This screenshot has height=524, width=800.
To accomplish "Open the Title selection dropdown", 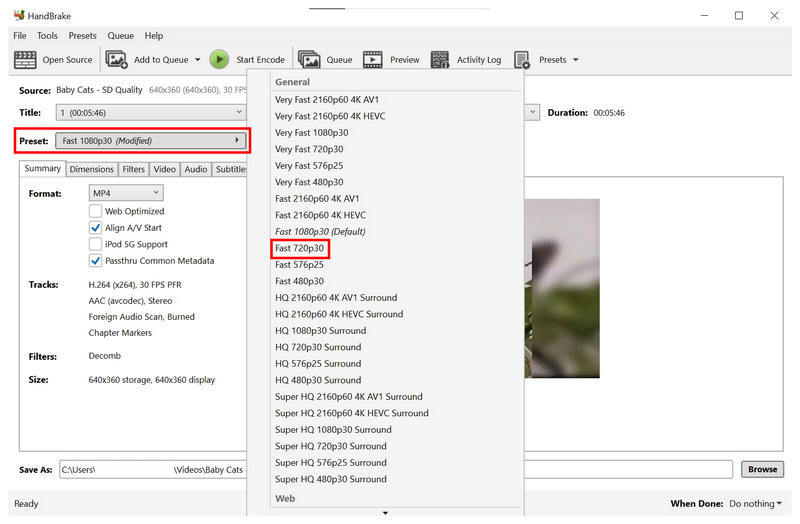I will tap(150, 113).
